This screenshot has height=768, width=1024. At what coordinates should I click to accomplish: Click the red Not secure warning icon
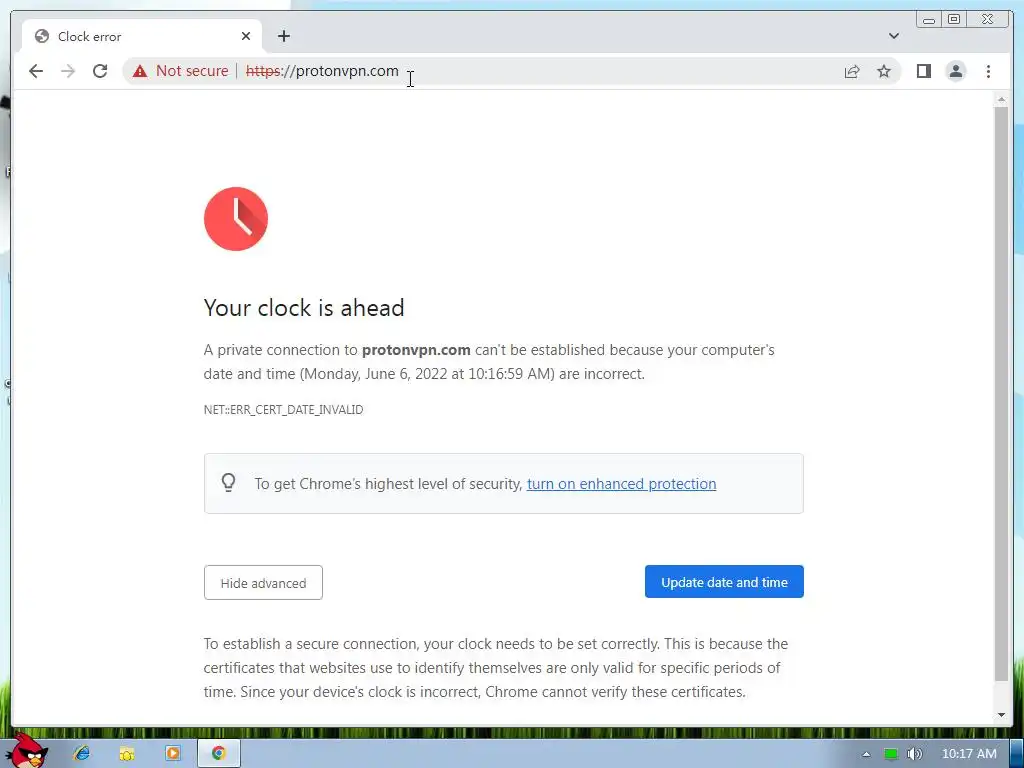[x=140, y=71]
